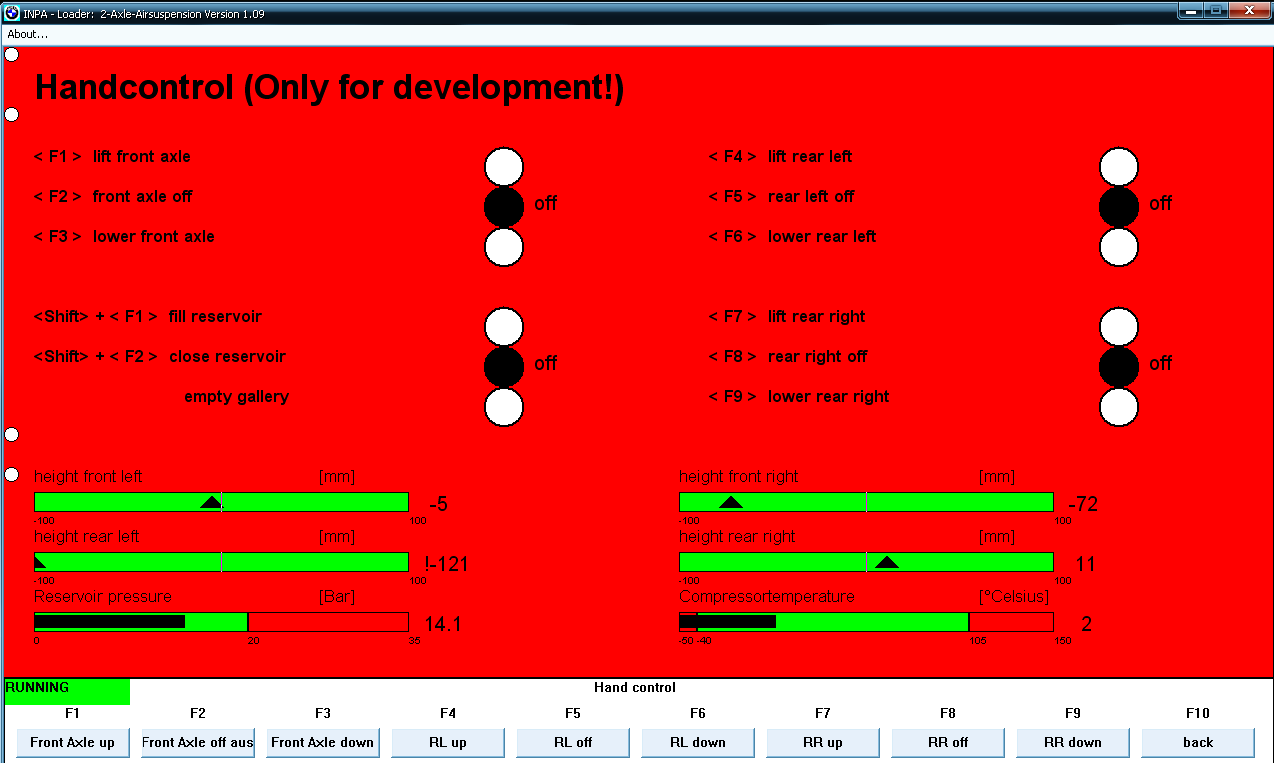Screen dimensions: 1274x763
Task: Click the rear right height value 11
Action: (x=1085, y=565)
